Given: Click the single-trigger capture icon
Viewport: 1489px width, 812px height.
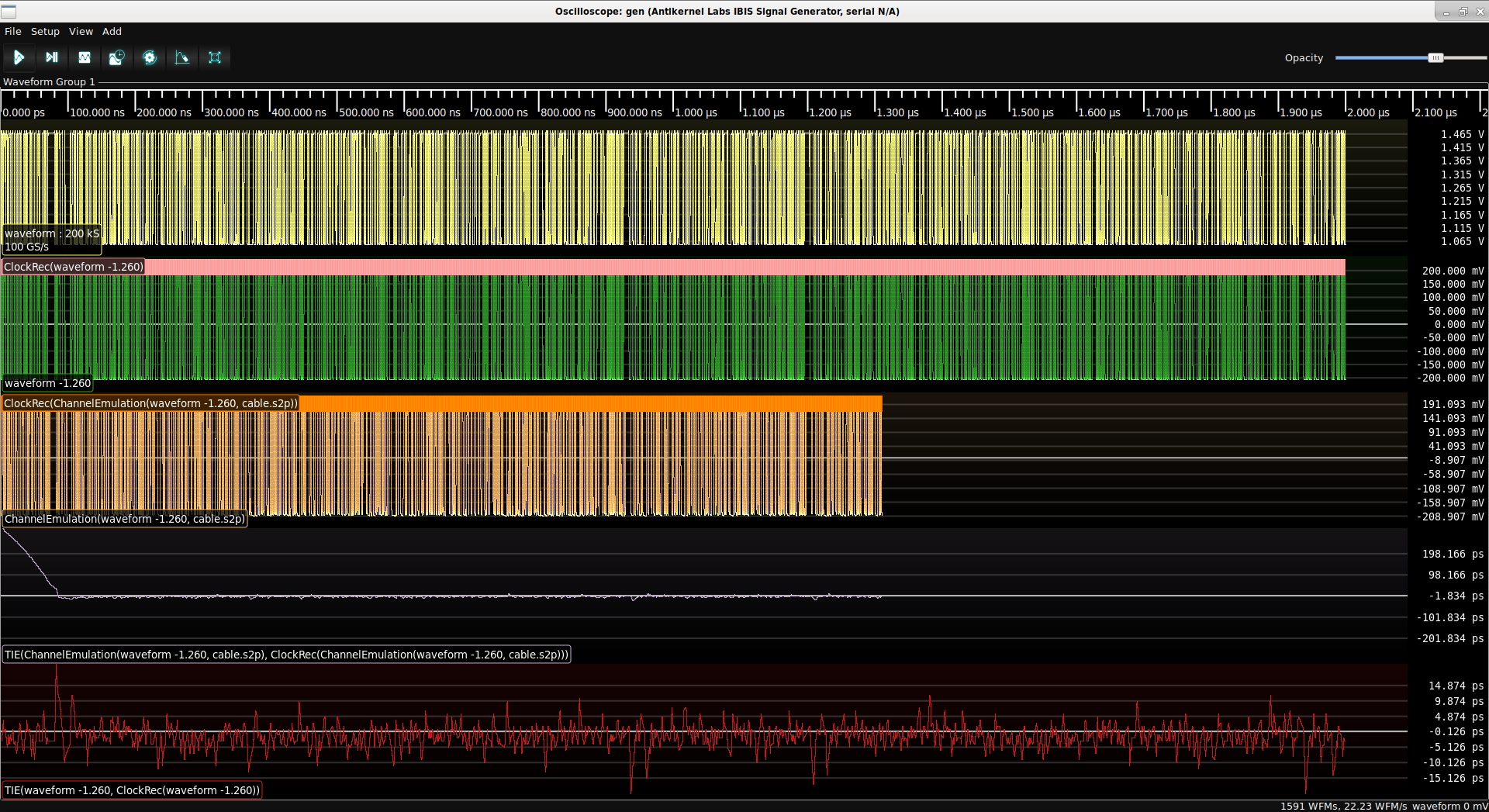Looking at the screenshot, I should click(52, 57).
